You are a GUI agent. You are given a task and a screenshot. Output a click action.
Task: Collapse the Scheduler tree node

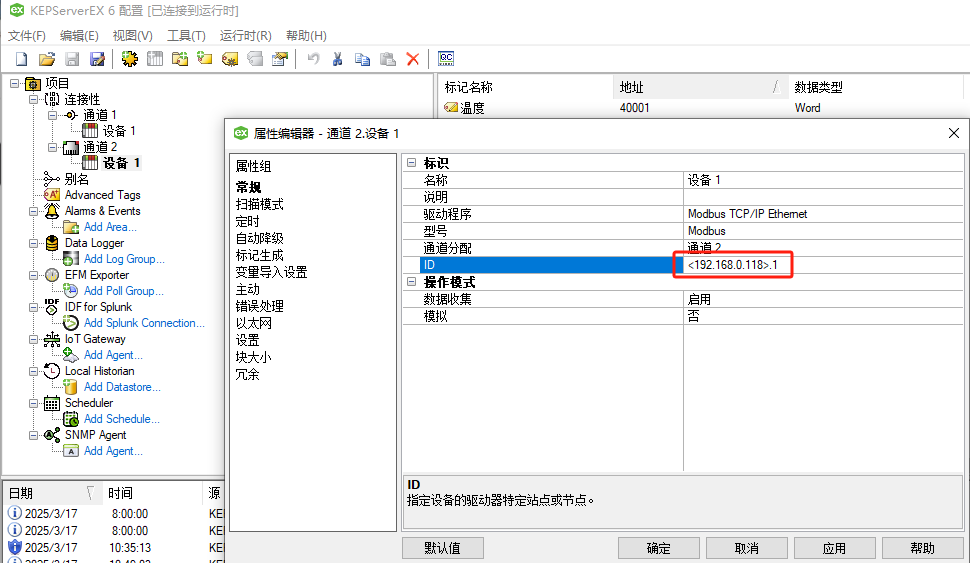(34, 403)
